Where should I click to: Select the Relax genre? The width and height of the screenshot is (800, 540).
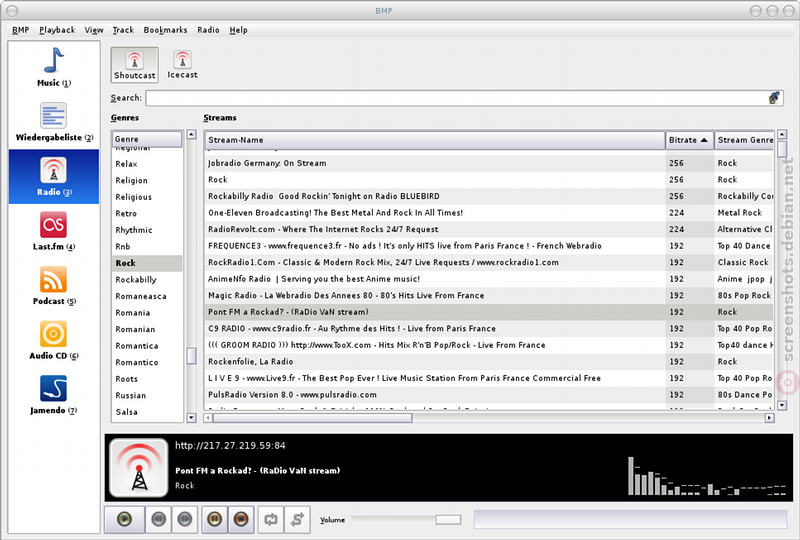click(147, 164)
